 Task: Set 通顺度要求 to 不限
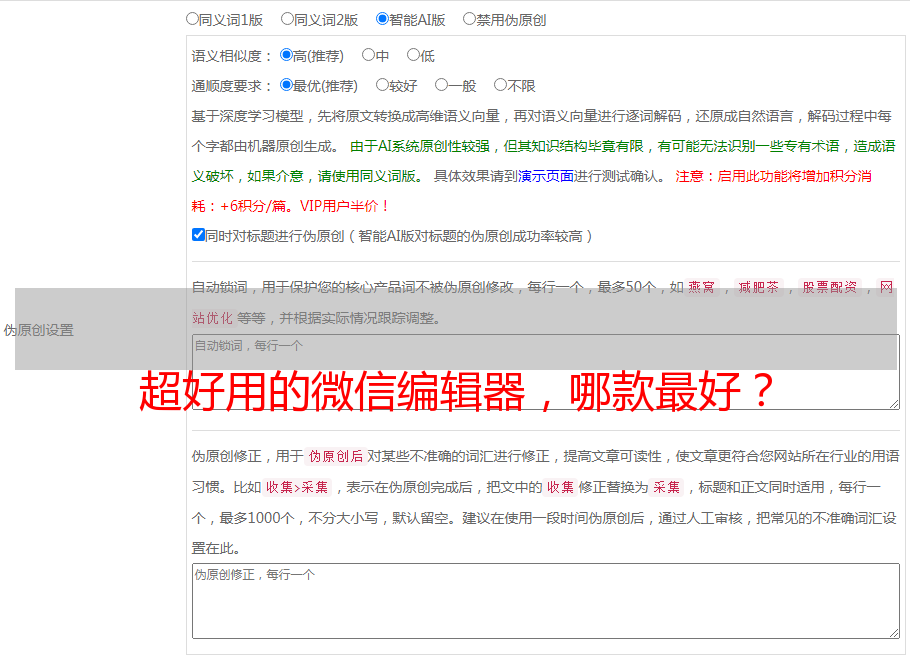500,85
